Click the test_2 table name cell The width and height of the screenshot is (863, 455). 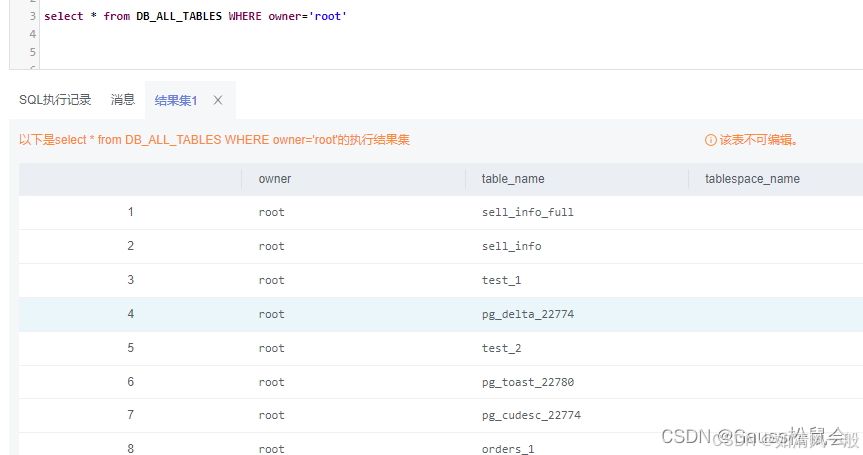coord(501,348)
